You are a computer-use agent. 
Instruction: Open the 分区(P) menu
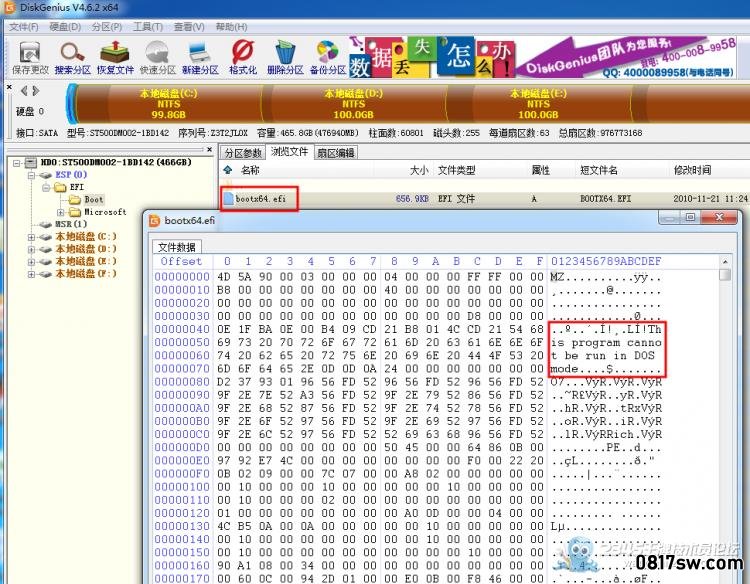(107, 27)
